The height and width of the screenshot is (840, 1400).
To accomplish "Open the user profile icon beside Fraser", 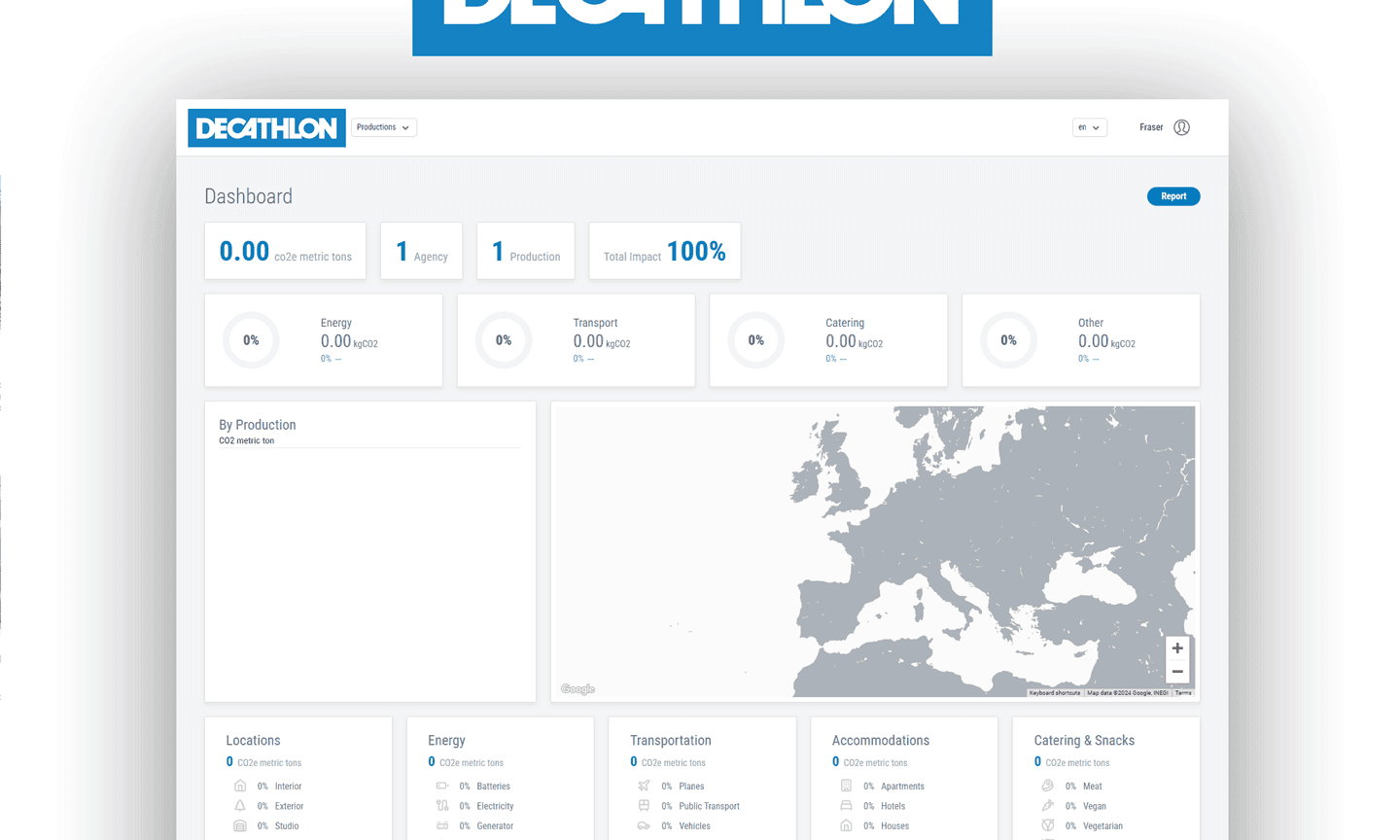I will (x=1181, y=127).
